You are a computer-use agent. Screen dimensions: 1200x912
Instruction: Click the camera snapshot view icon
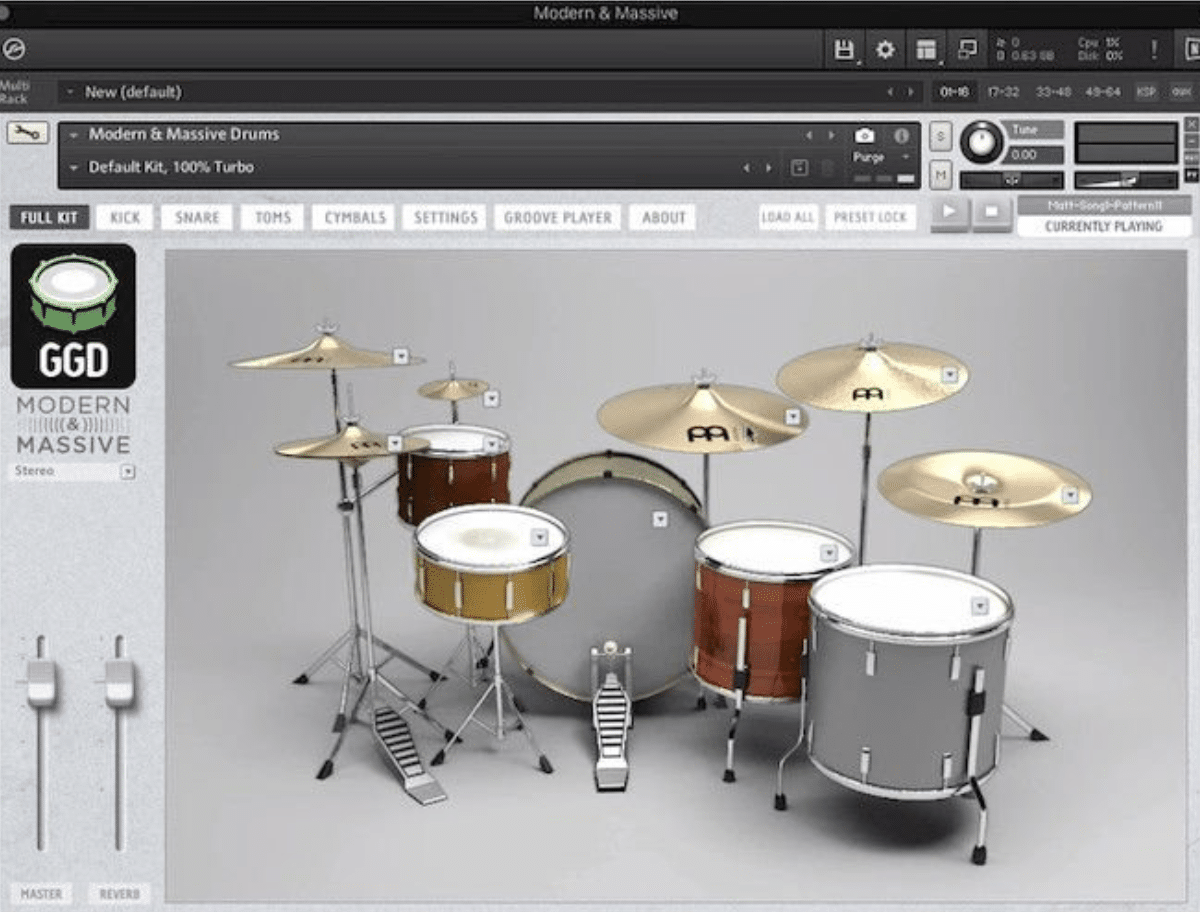[865, 136]
